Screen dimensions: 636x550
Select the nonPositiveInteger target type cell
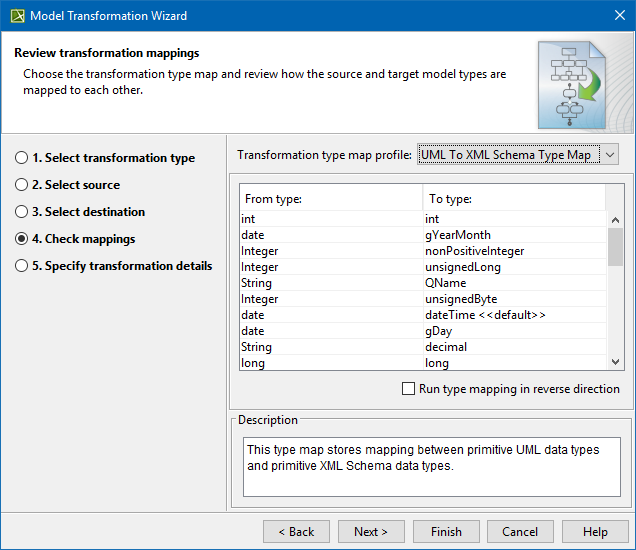tap(515, 251)
